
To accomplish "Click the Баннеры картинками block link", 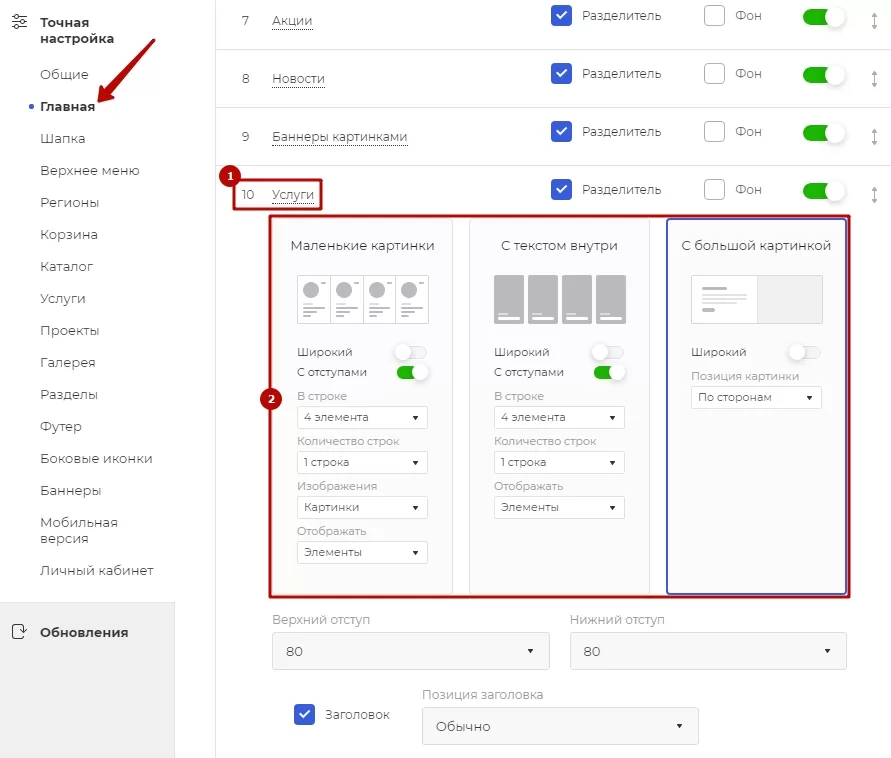I will [x=339, y=137].
